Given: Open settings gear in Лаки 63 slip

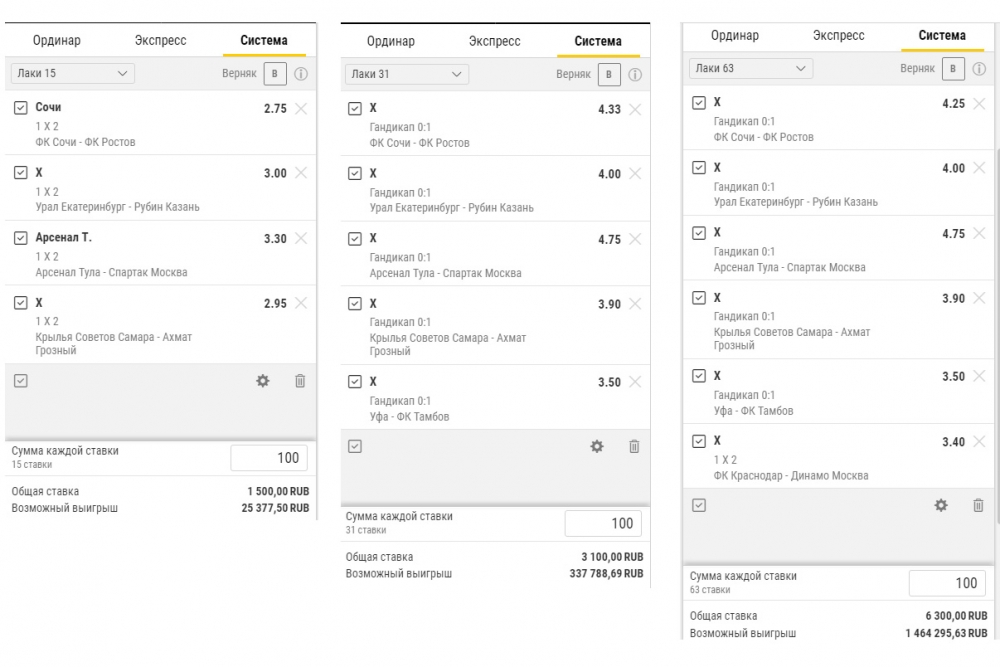Looking at the screenshot, I should point(941,505).
